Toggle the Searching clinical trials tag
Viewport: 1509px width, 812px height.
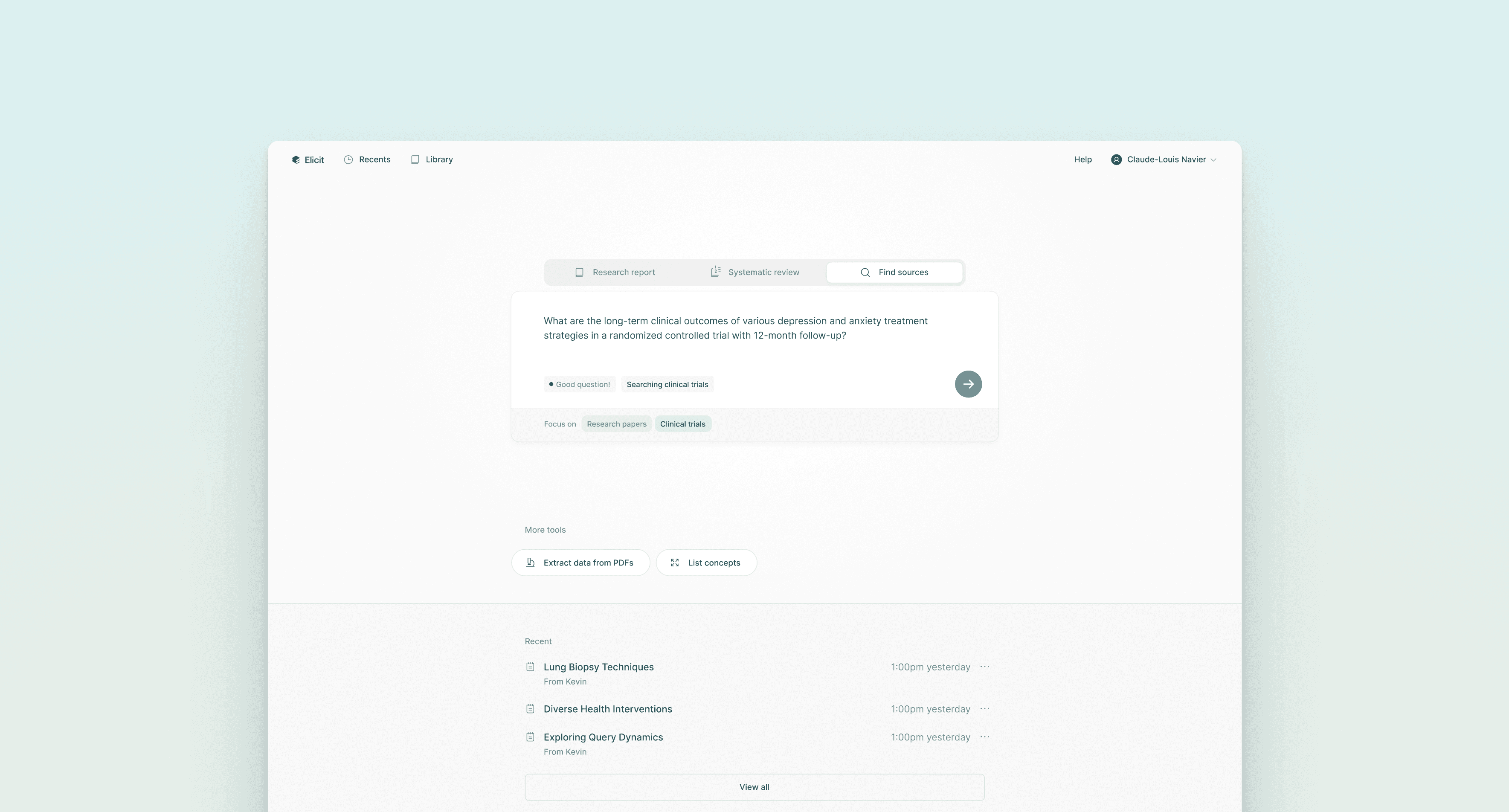point(667,384)
